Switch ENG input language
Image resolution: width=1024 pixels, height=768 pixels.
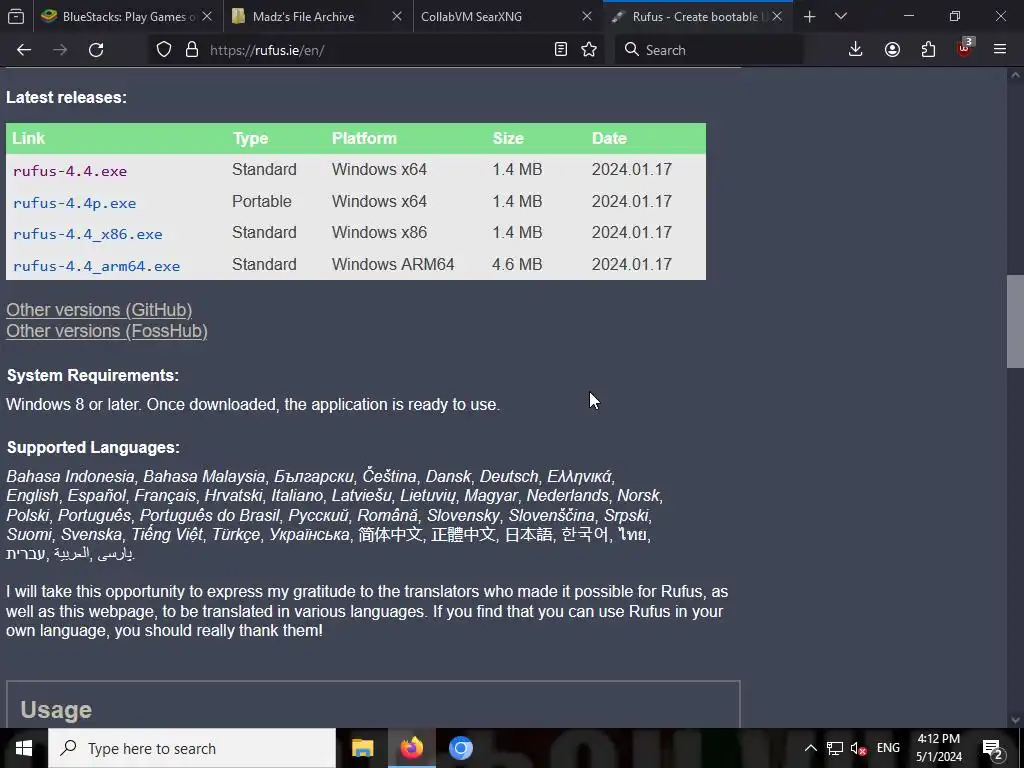(888, 748)
